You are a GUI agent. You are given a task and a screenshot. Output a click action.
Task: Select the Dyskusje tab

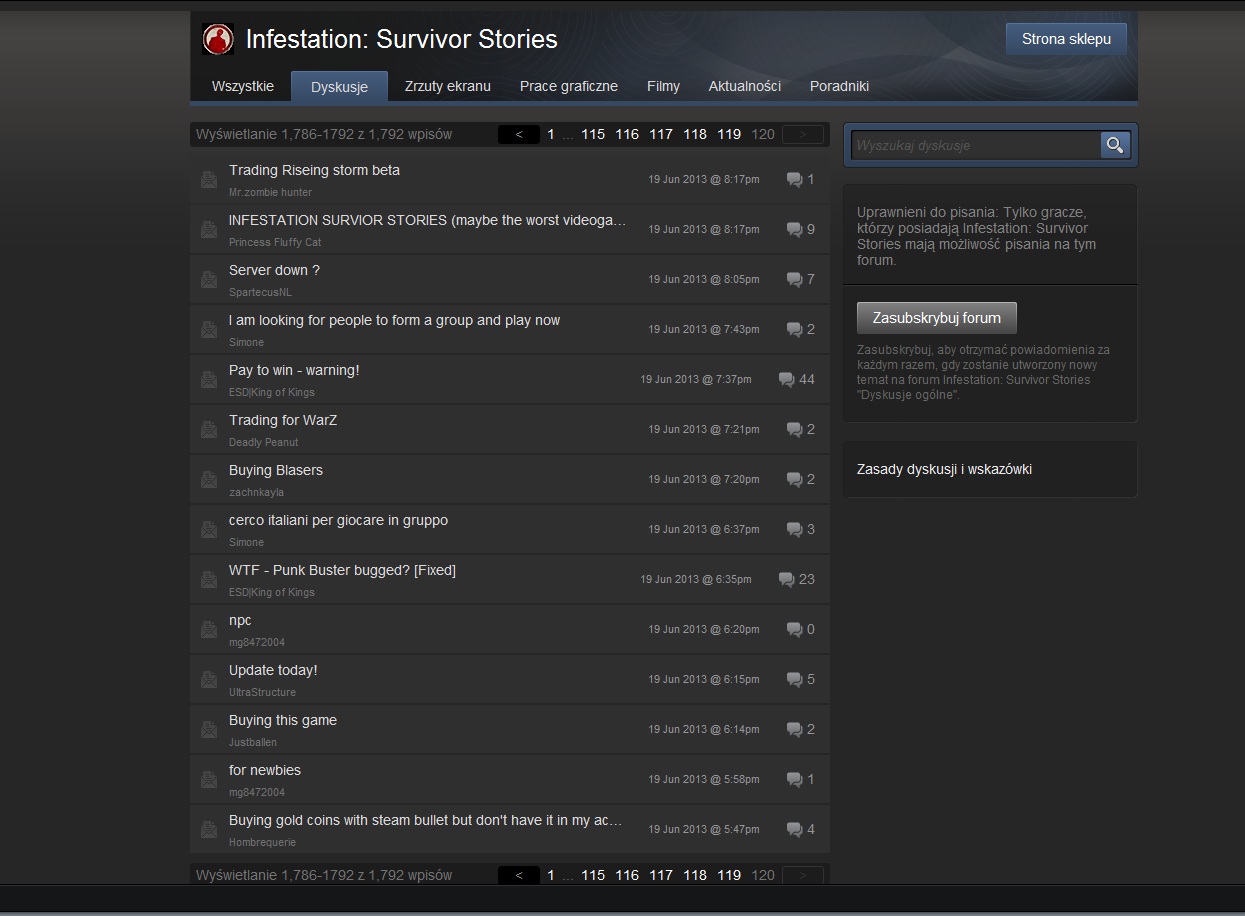[339, 87]
